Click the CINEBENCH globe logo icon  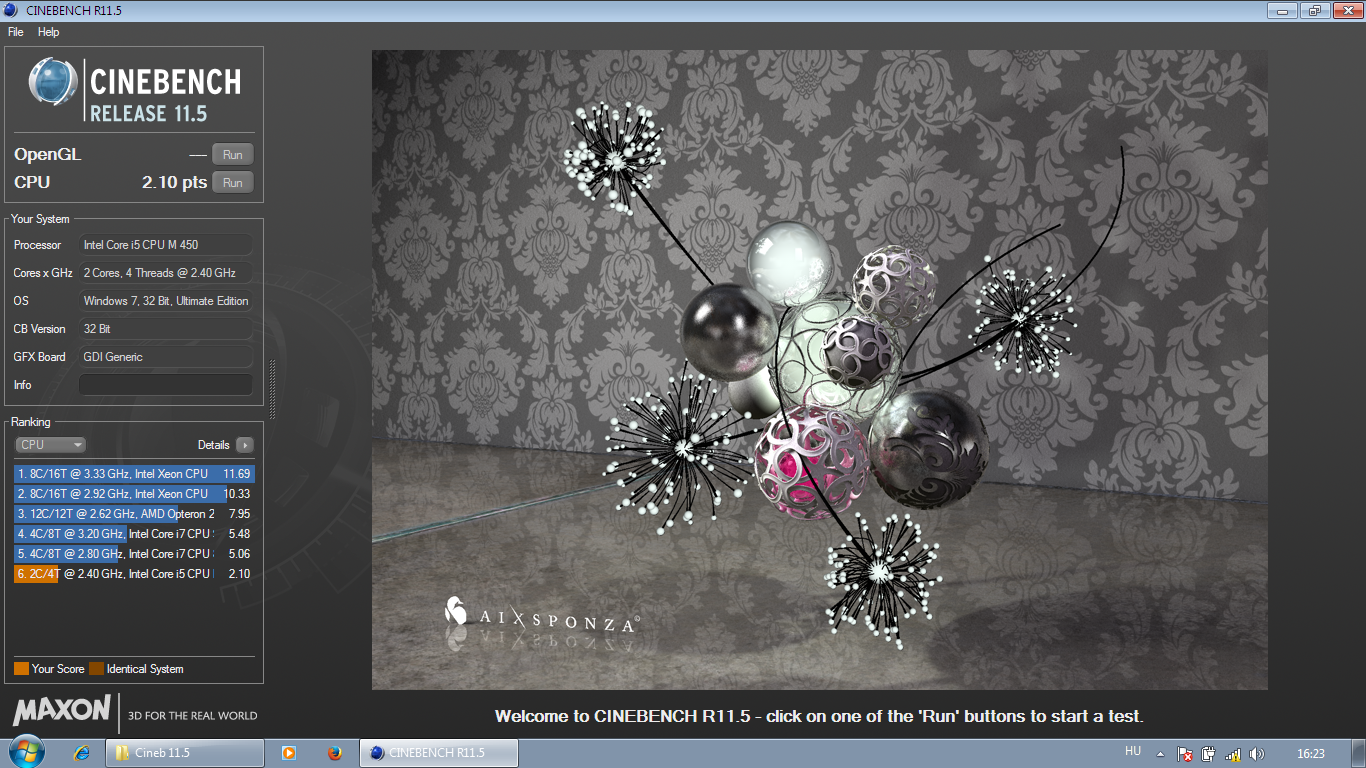pos(53,82)
